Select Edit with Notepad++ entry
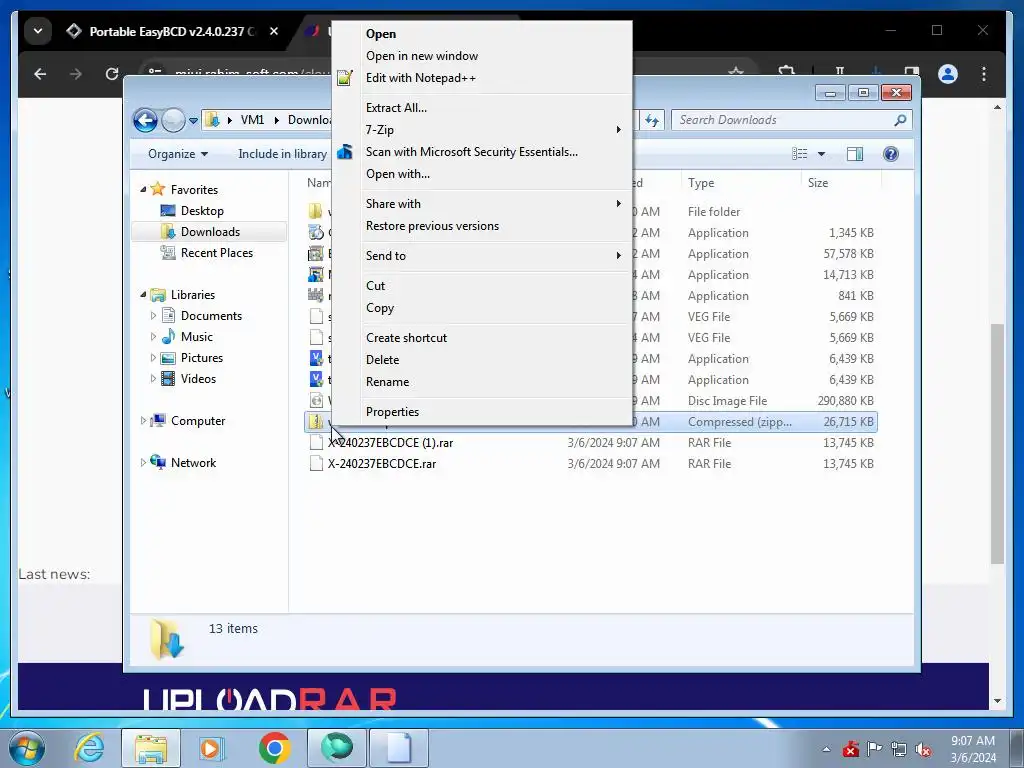This screenshot has height=768, width=1024. [x=421, y=78]
